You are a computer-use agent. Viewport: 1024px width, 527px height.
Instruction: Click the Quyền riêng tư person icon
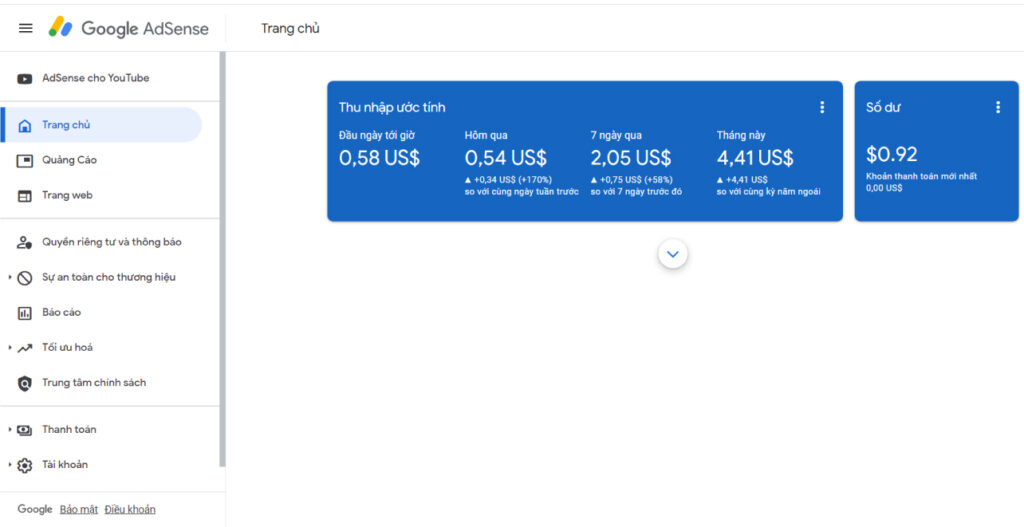[x=25, y=243]
